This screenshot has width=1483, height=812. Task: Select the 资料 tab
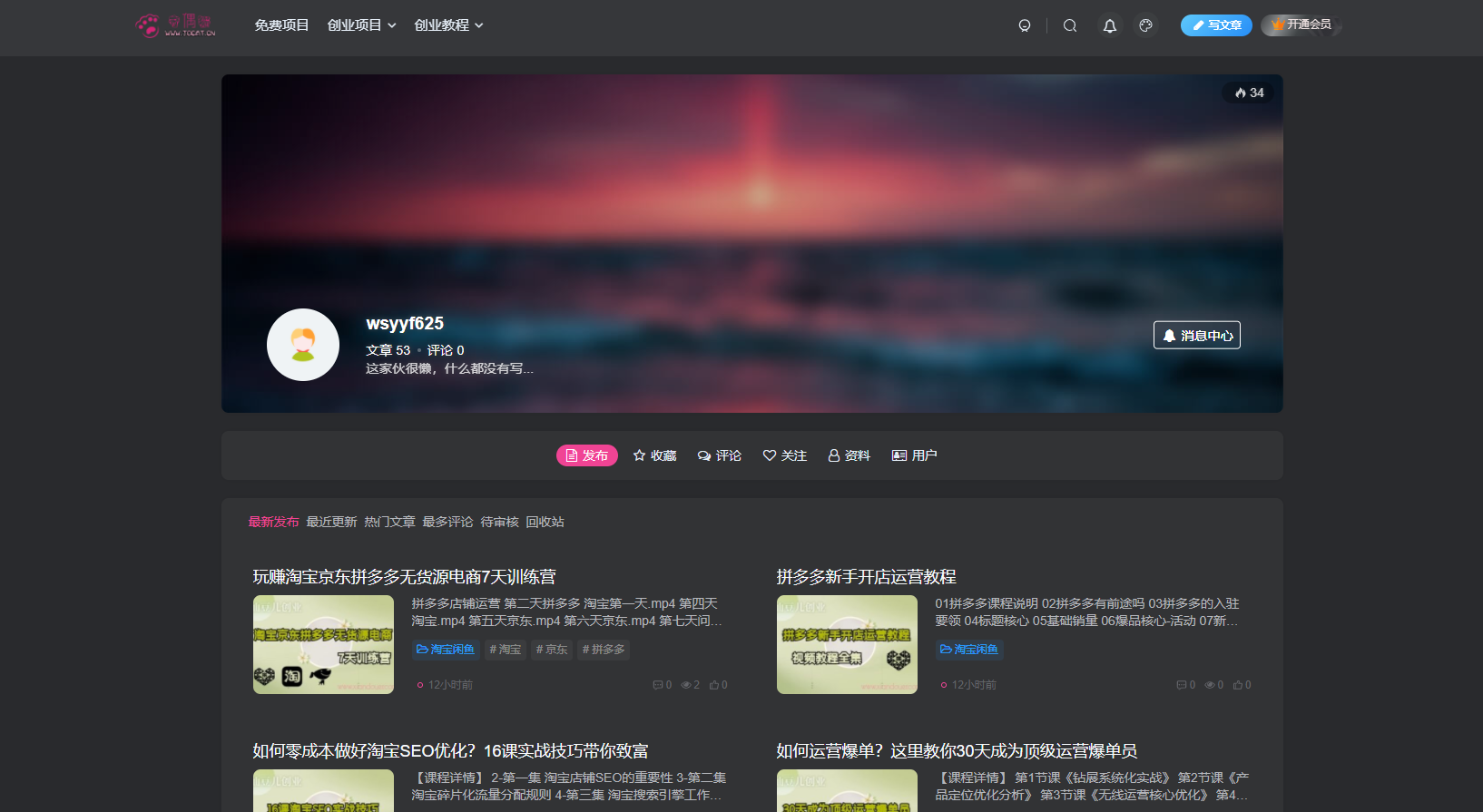[850, 455]
